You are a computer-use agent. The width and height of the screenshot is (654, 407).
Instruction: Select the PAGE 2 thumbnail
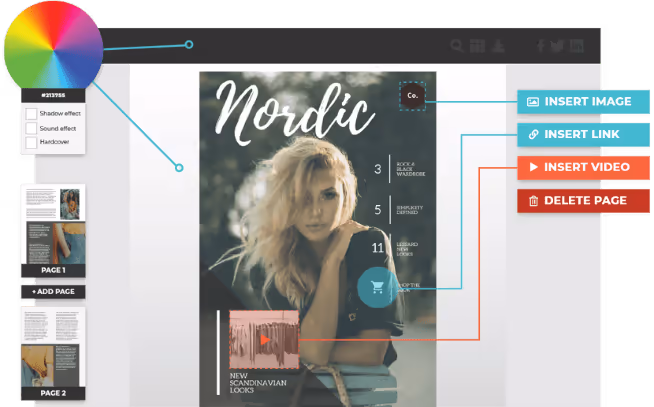tap(53, 353)
